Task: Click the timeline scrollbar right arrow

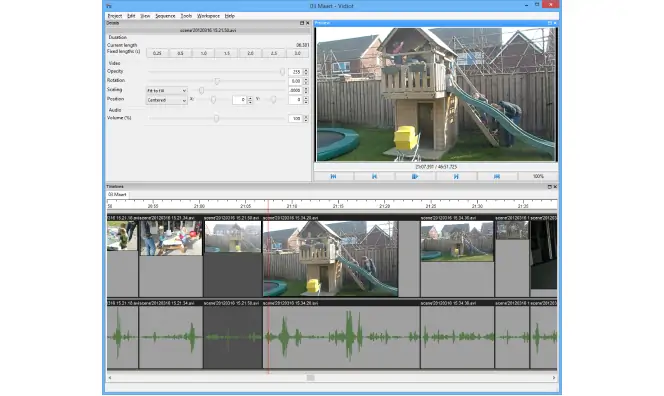Action: 554,377
